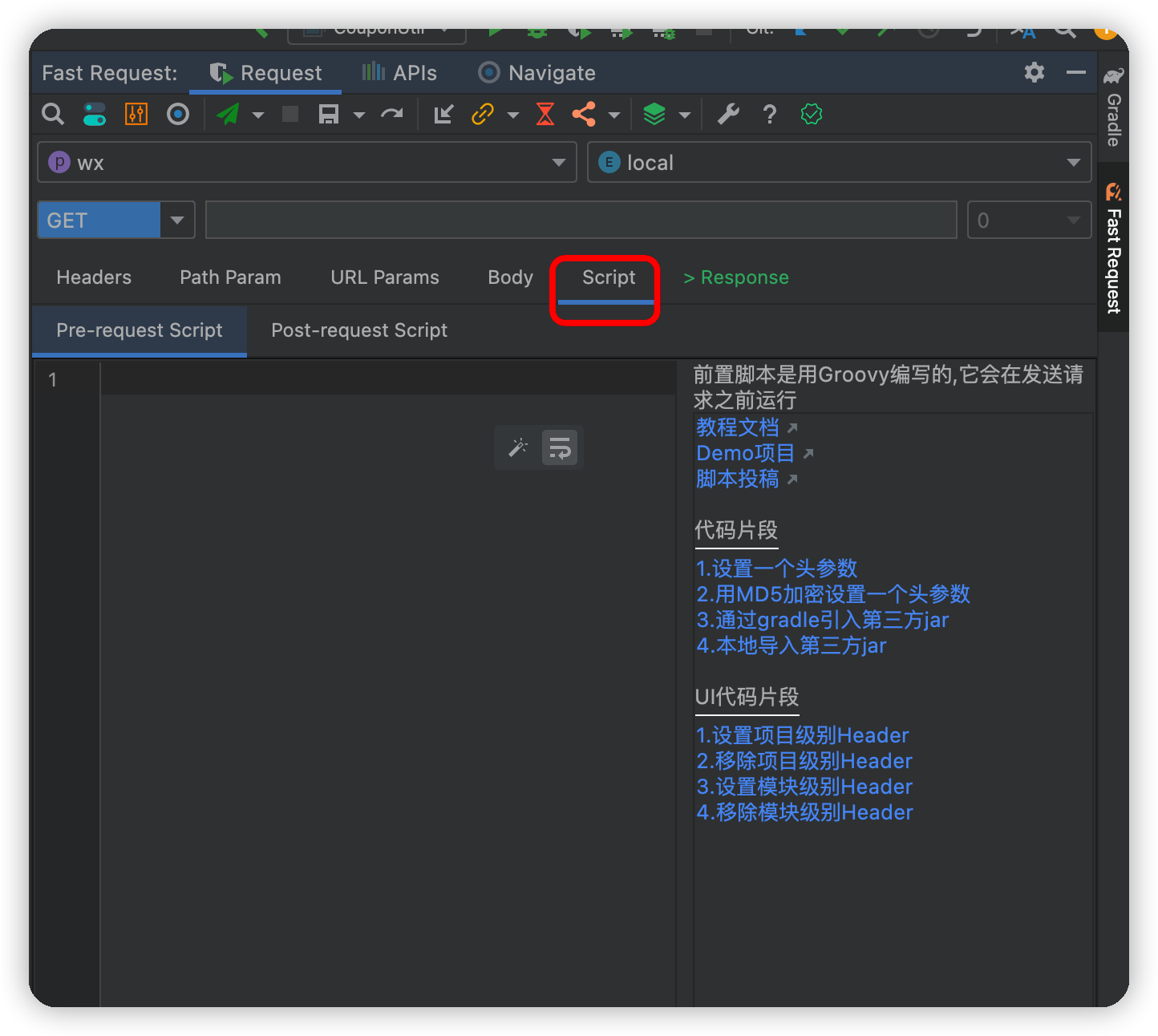
Task: Open the Fast Request search icon
Action: tap(52, 114)
